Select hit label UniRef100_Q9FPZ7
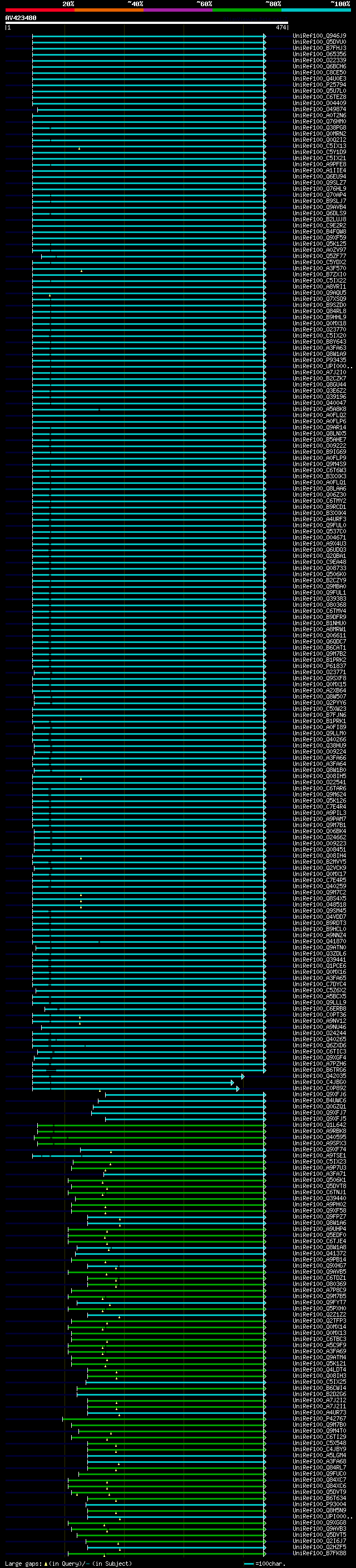356x1568 pixels. pyautogui.click(x=319, y=1217)
